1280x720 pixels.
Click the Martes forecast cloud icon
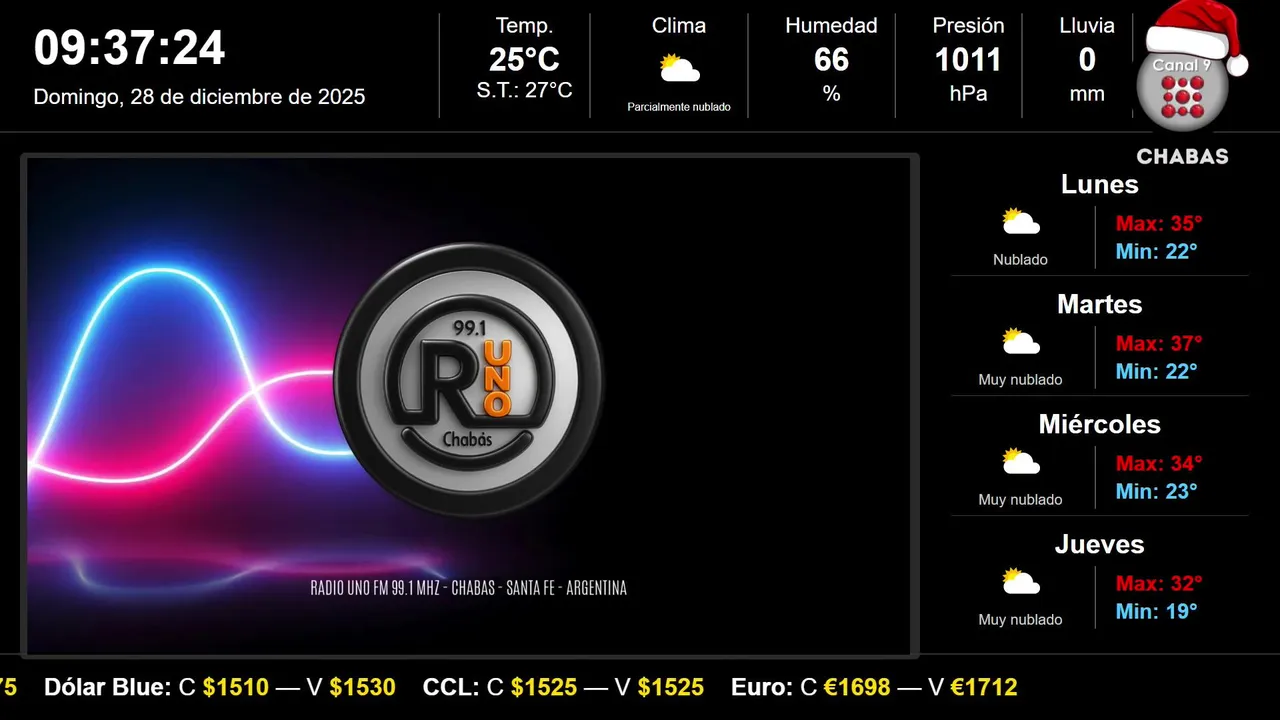click(x=1021, y=342)
